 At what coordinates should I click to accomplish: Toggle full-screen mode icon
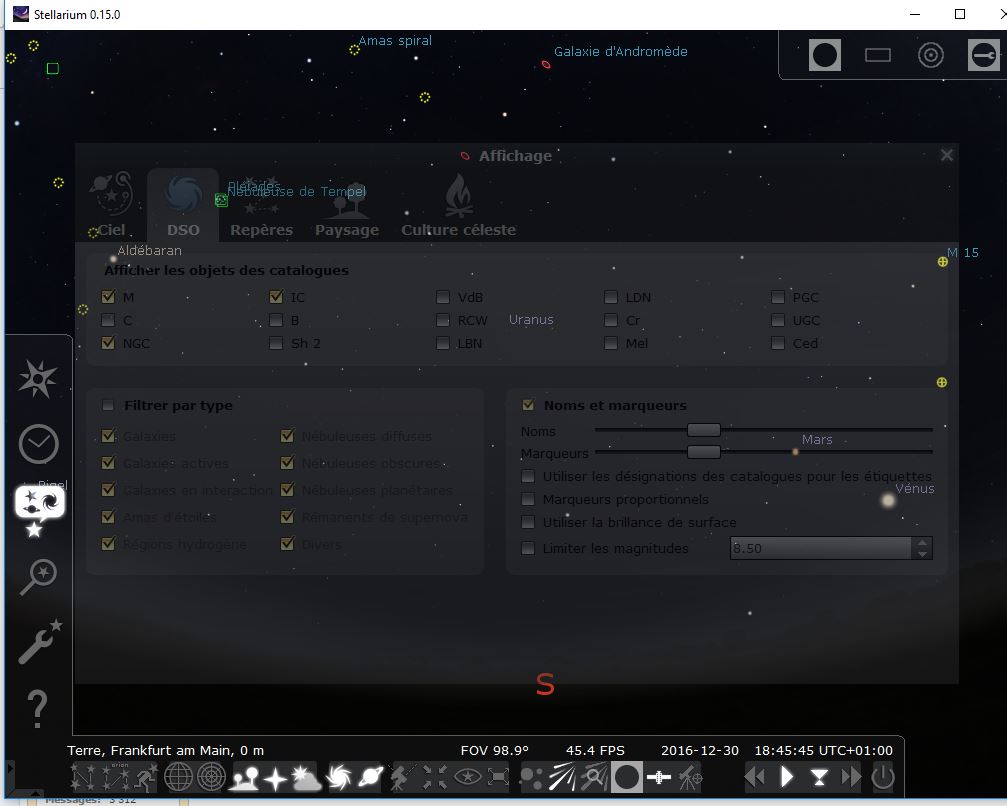coord(498,777)
